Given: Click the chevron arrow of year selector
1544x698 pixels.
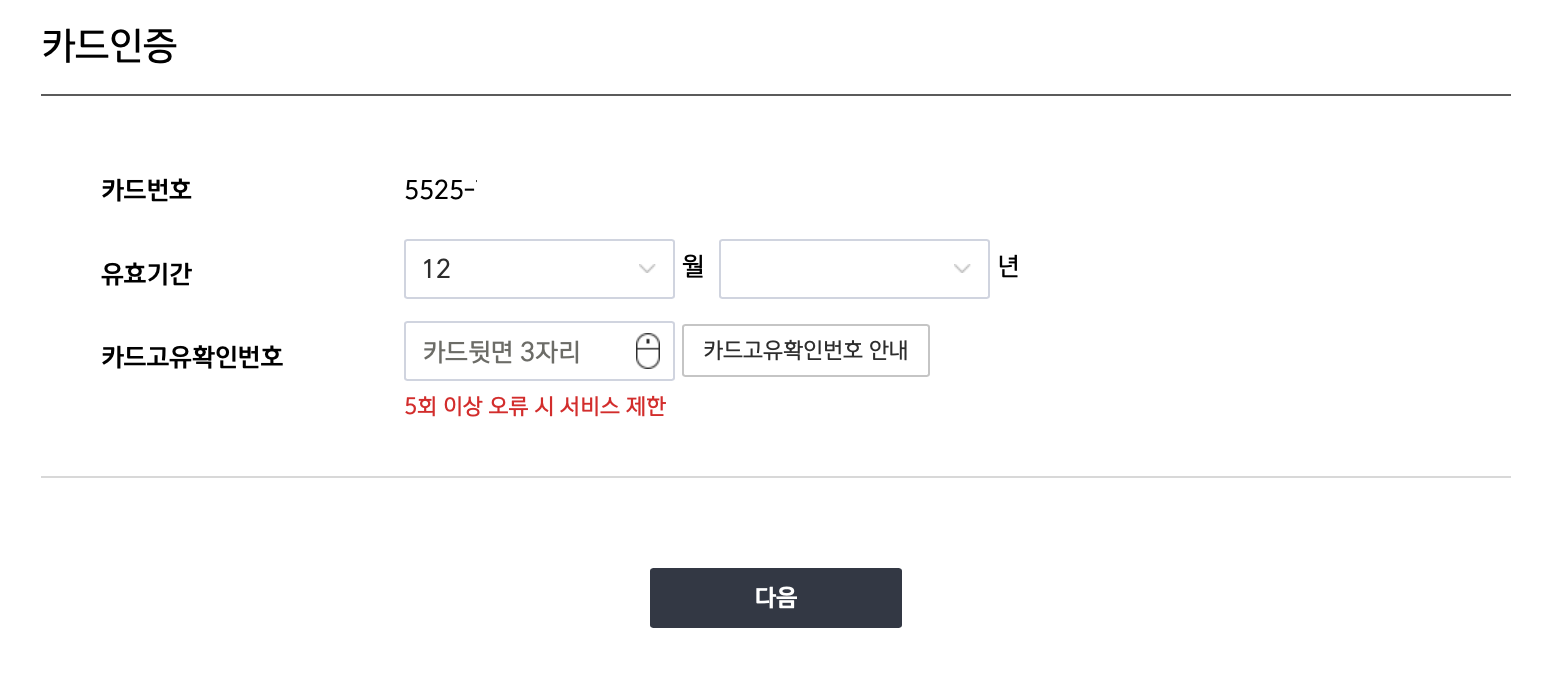Looking at the screenshot, I should pos(962,269).
